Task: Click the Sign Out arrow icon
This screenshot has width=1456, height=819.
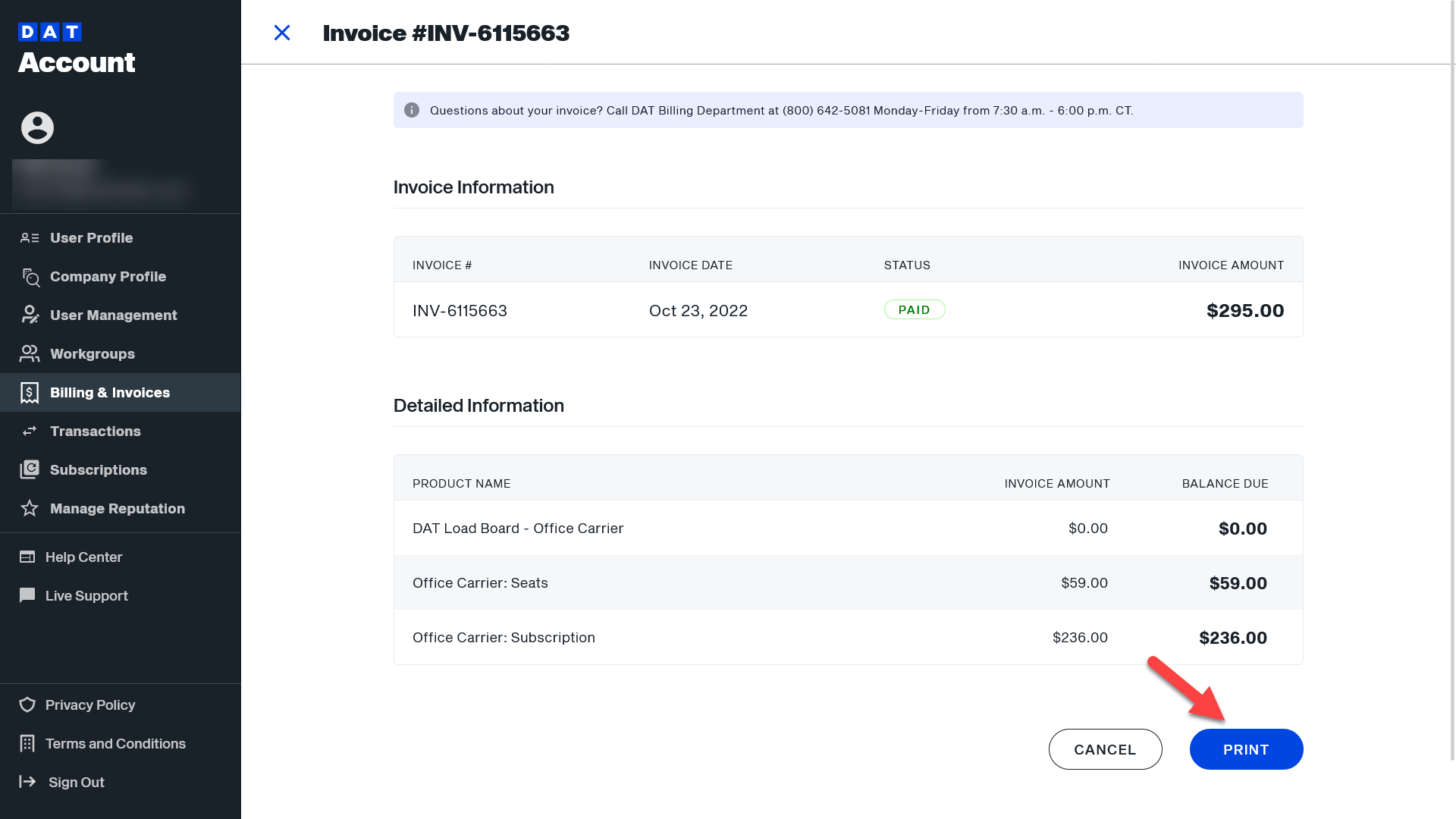Action: tap(28, 782)
